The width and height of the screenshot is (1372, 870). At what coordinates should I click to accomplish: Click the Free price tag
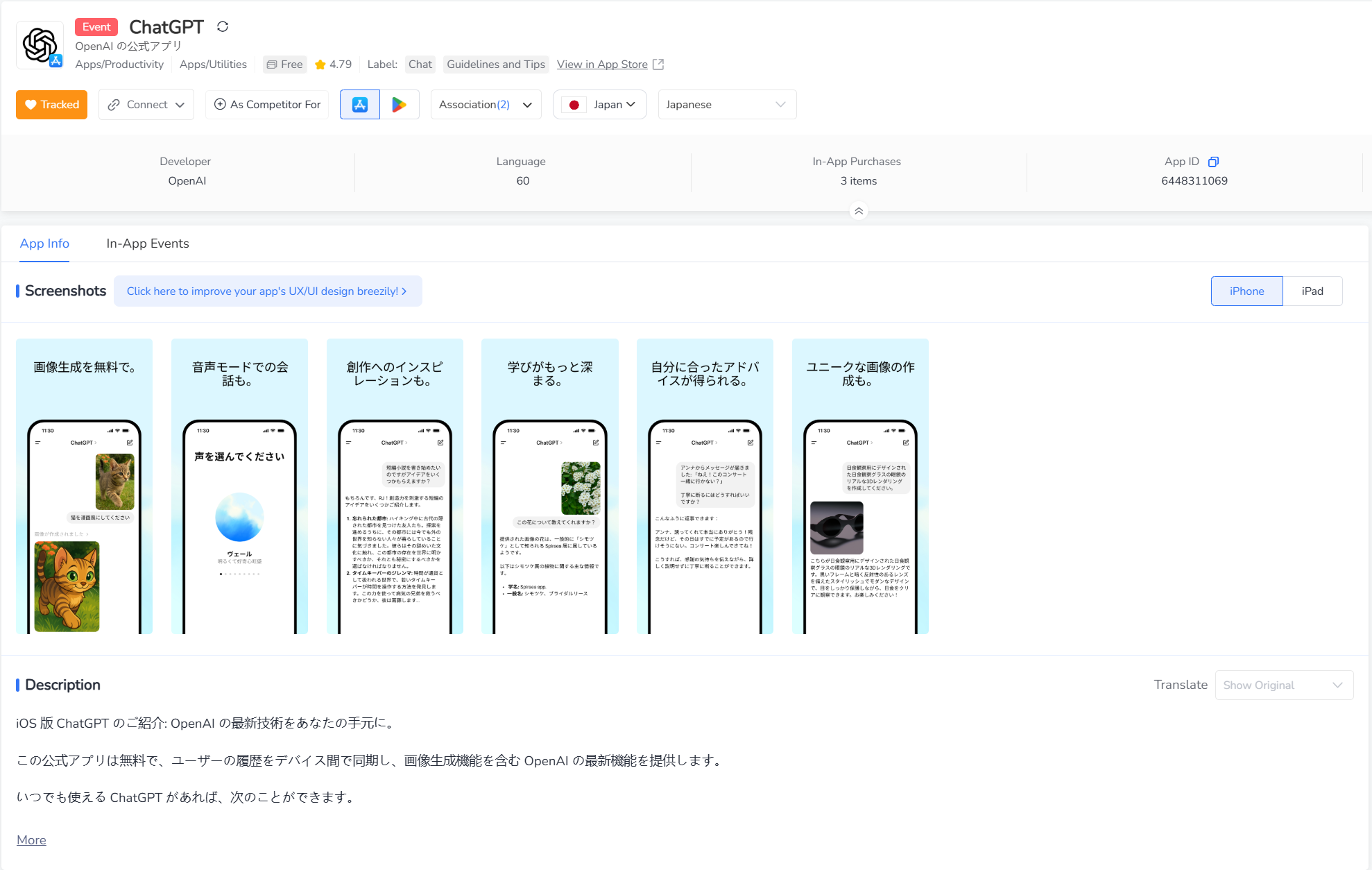284,65
